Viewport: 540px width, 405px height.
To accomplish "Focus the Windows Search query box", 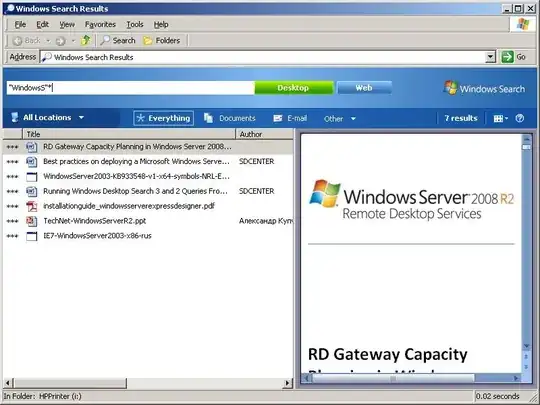I will pyautogui.click(x=130, y=88).
